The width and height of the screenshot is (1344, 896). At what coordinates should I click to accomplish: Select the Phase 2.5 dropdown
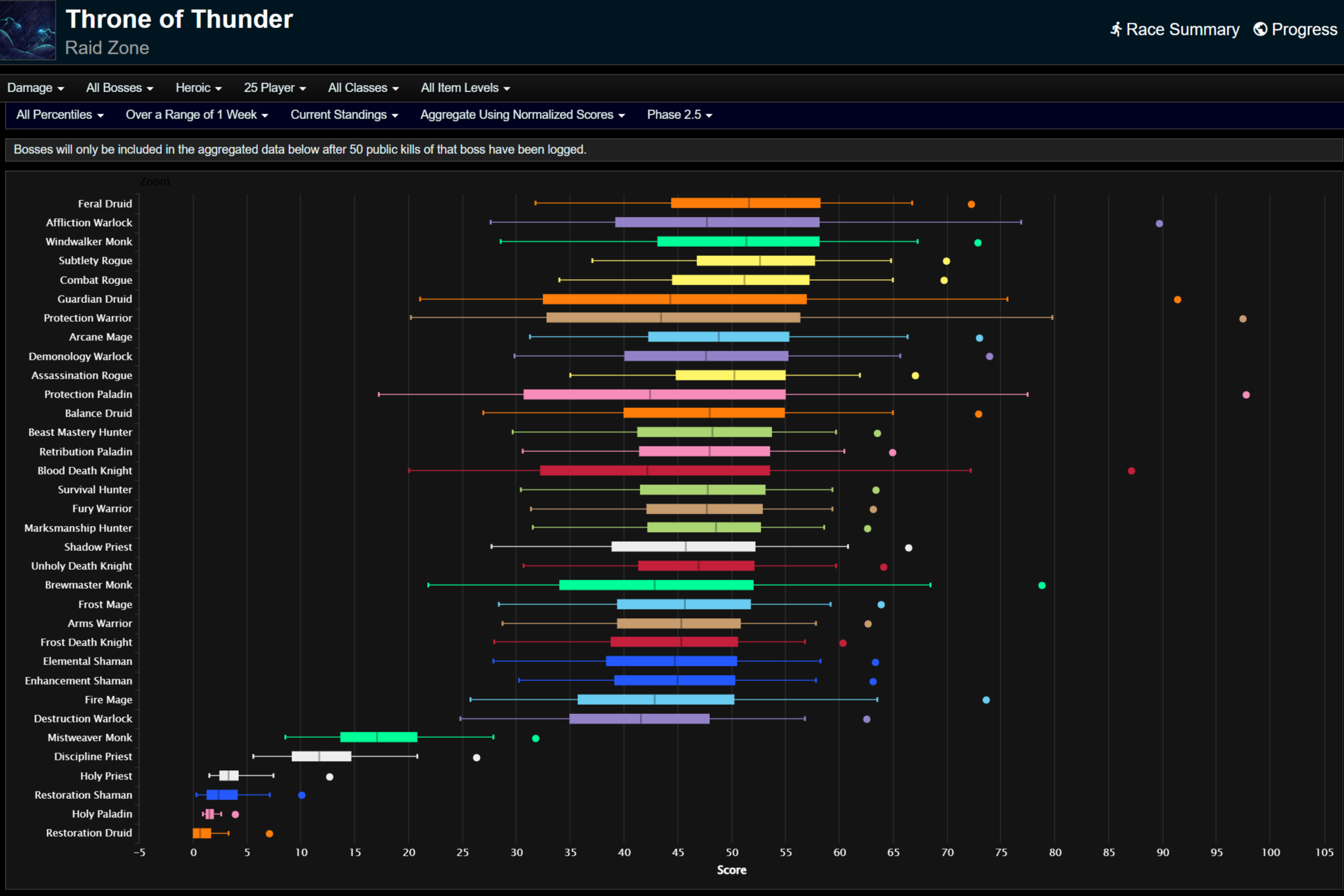click(679, 115)
